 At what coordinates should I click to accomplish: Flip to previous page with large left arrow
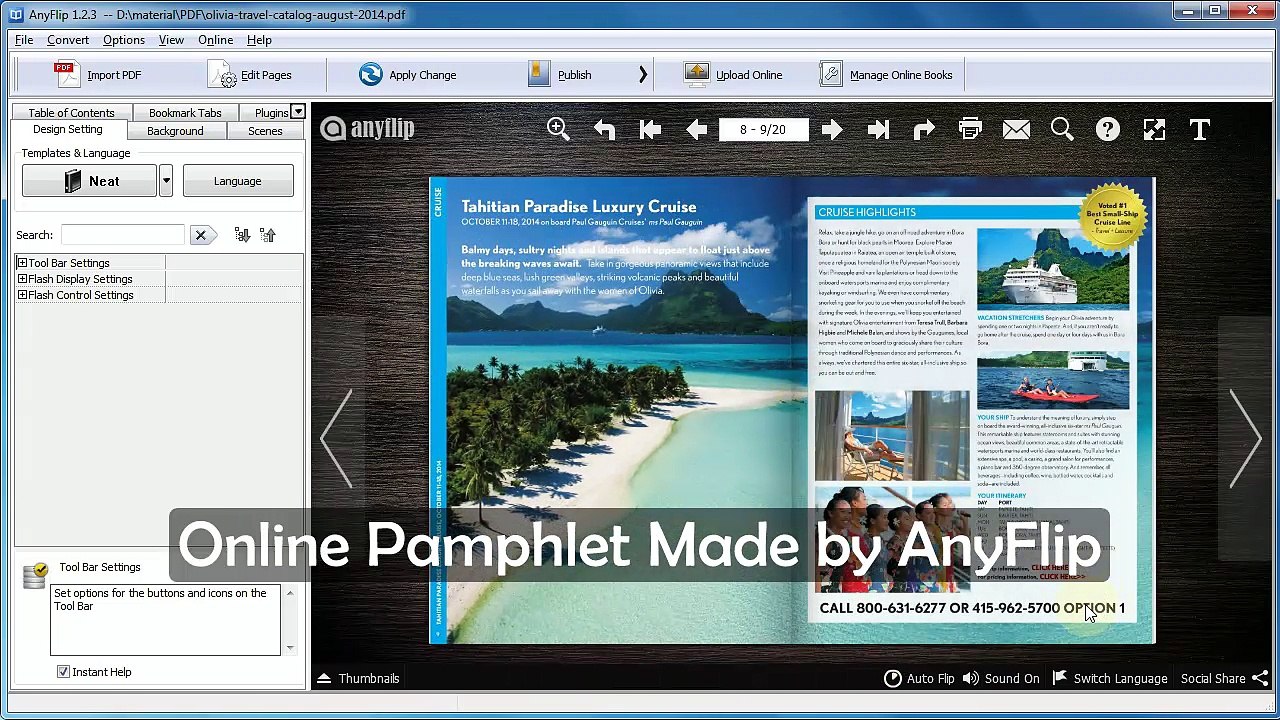click(x=337, y=438)
